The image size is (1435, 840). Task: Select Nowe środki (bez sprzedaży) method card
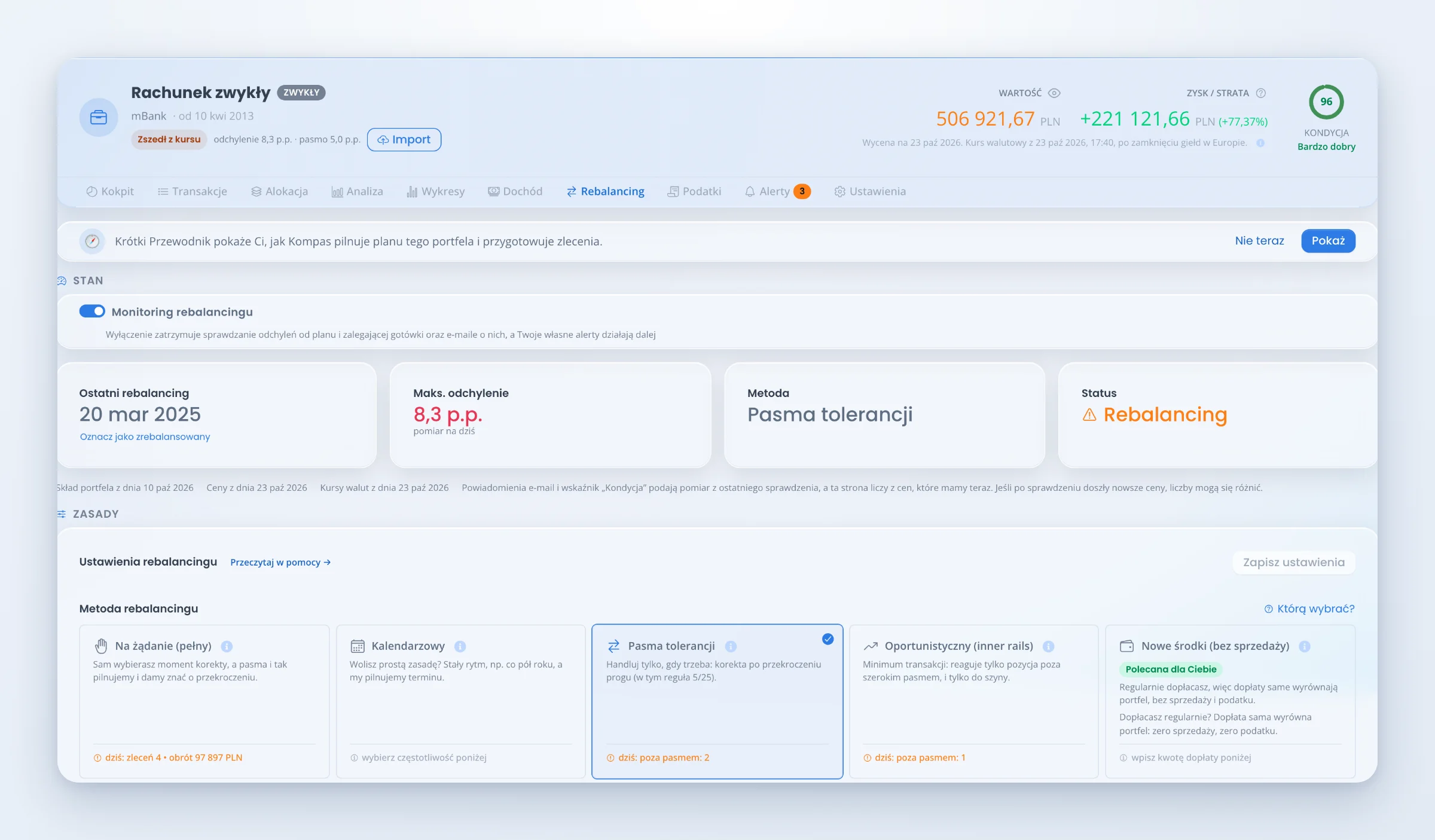pos(1231,701)
